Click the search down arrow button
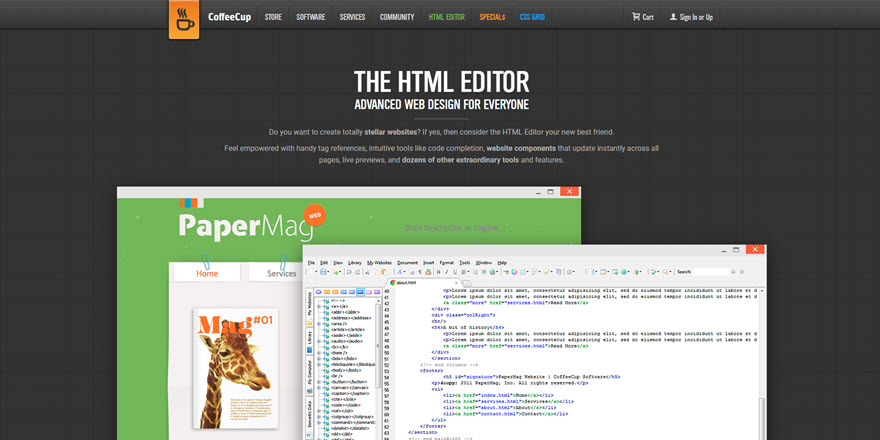 click(733, 272)
